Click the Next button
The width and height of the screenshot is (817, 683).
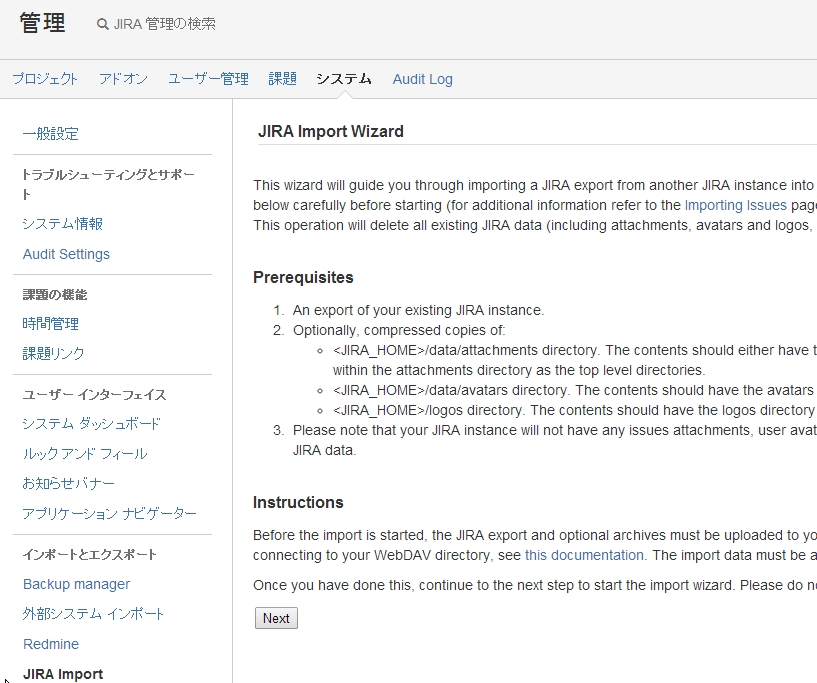[276, 618]
